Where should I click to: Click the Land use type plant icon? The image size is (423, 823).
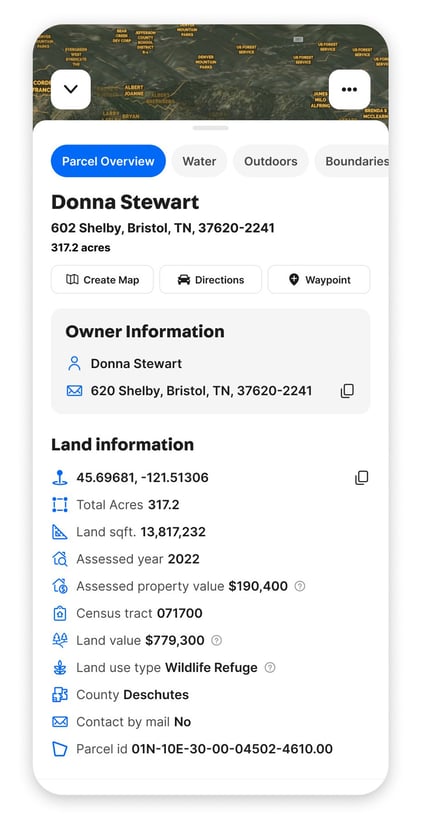[x=60, y=668]
